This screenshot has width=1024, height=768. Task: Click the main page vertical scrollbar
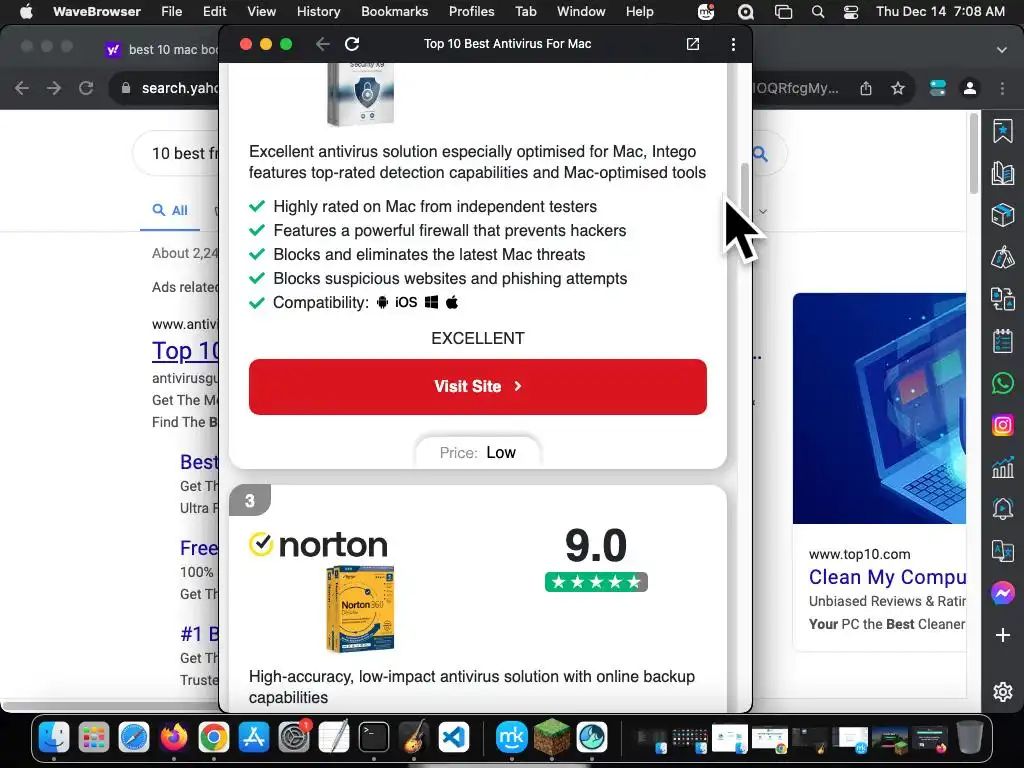tap(974, 154)
